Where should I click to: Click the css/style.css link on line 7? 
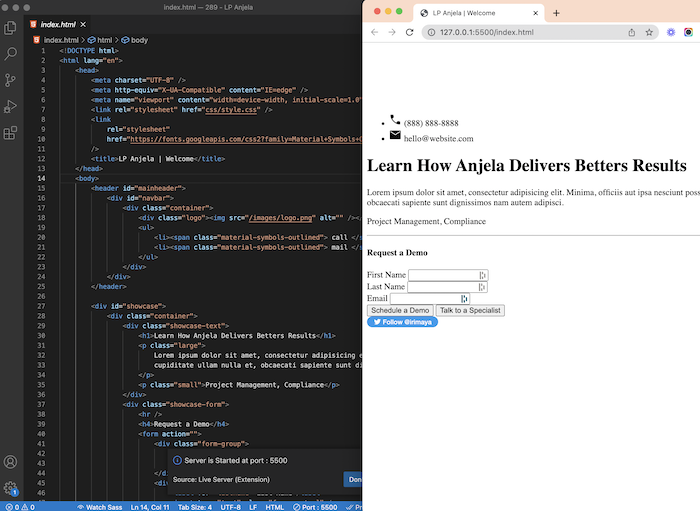tap(232, 110)
